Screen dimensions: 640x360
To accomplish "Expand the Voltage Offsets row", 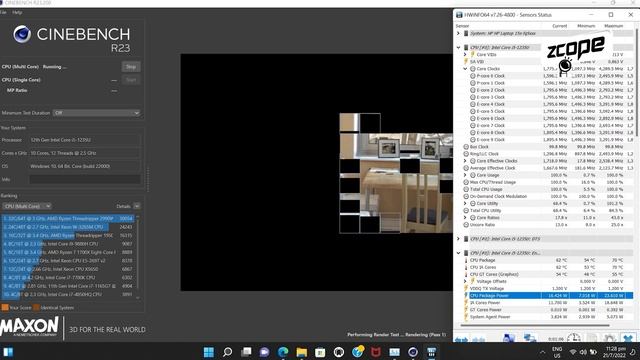I will (x=465, y=281).
